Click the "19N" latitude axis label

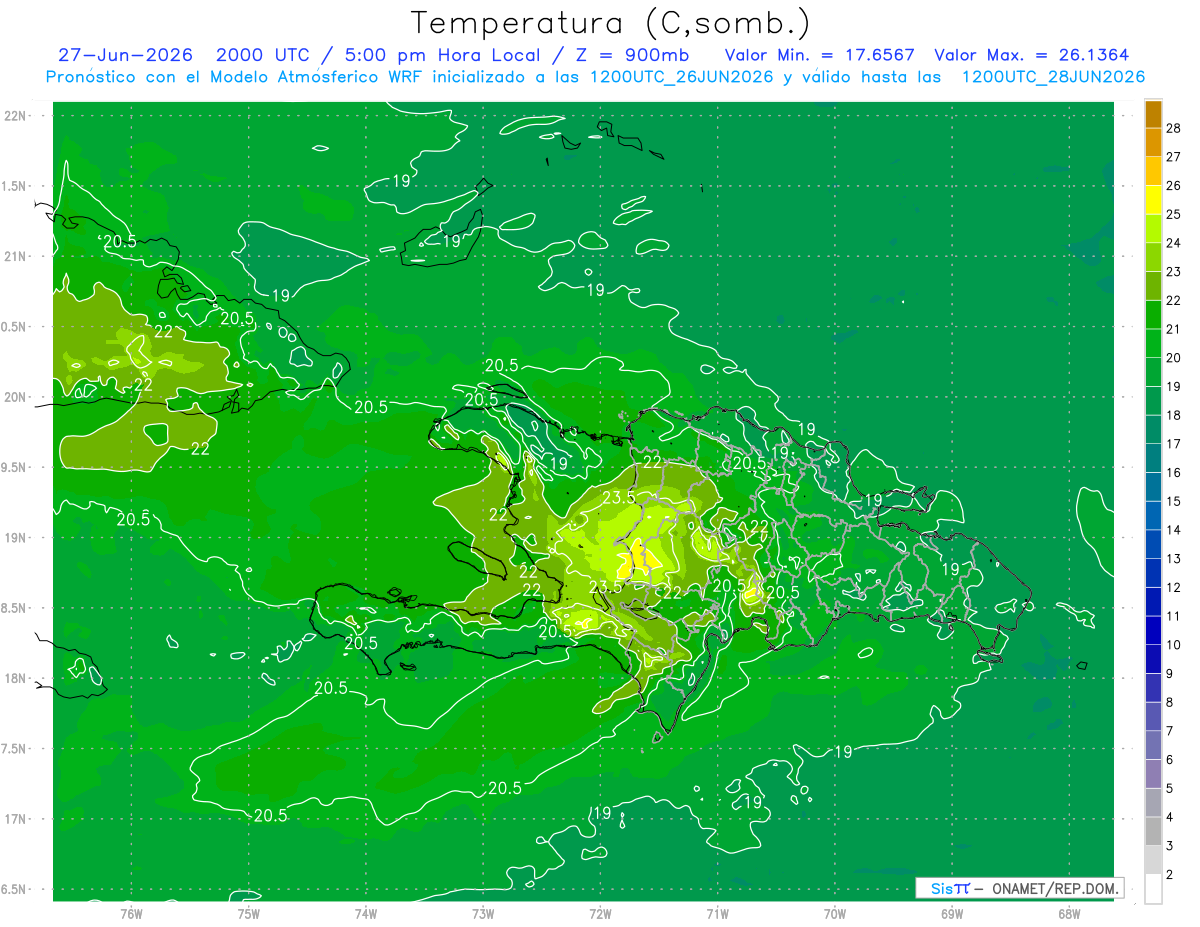(x=17, y=537)
